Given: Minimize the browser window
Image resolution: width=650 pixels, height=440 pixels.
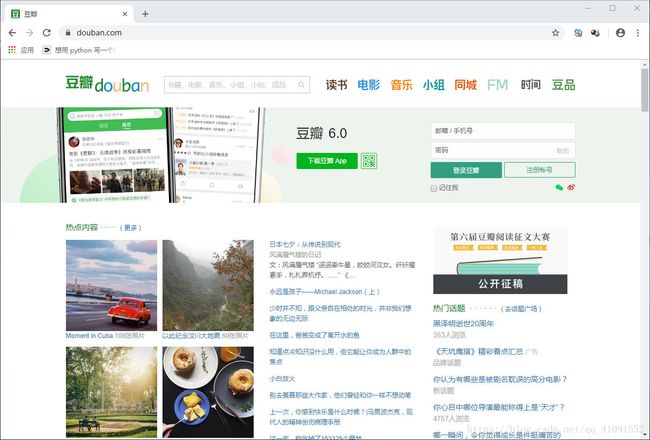Looking at the screenshot, I should (x=588, y=8).
